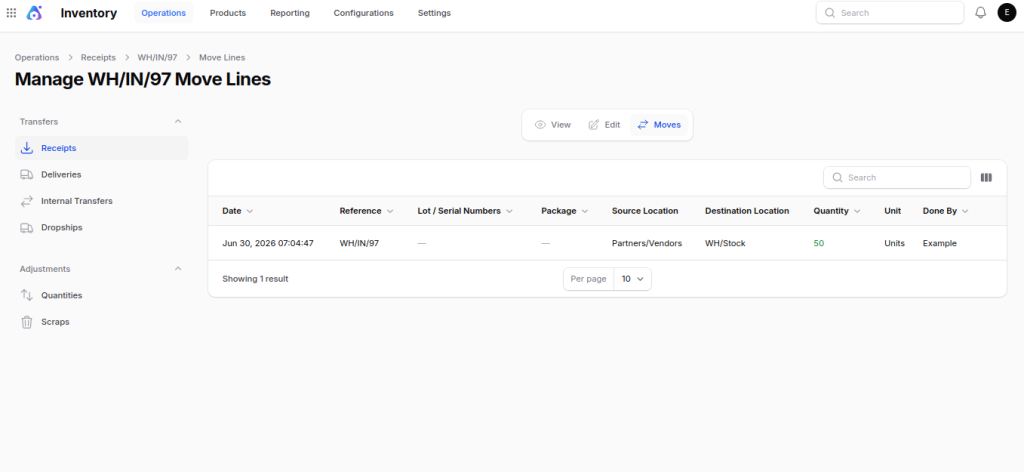Screen dimensions: 1024x472
Task: Click the Source Location column header
Action: (x=645, y=211)
